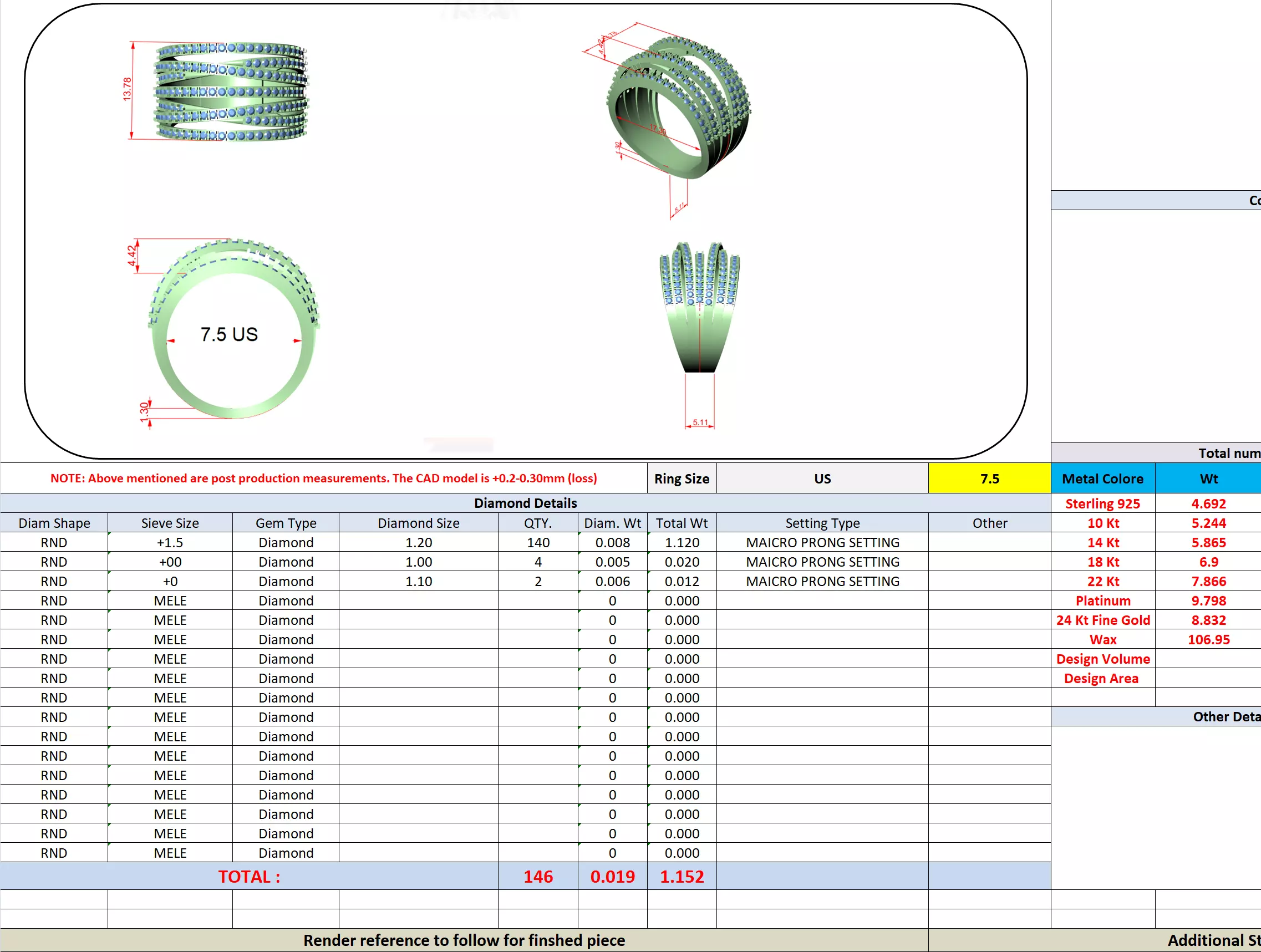Click the Metal Colore header cell
The width and height of the screenshot is (1261, 952).
click(1102, 478)
